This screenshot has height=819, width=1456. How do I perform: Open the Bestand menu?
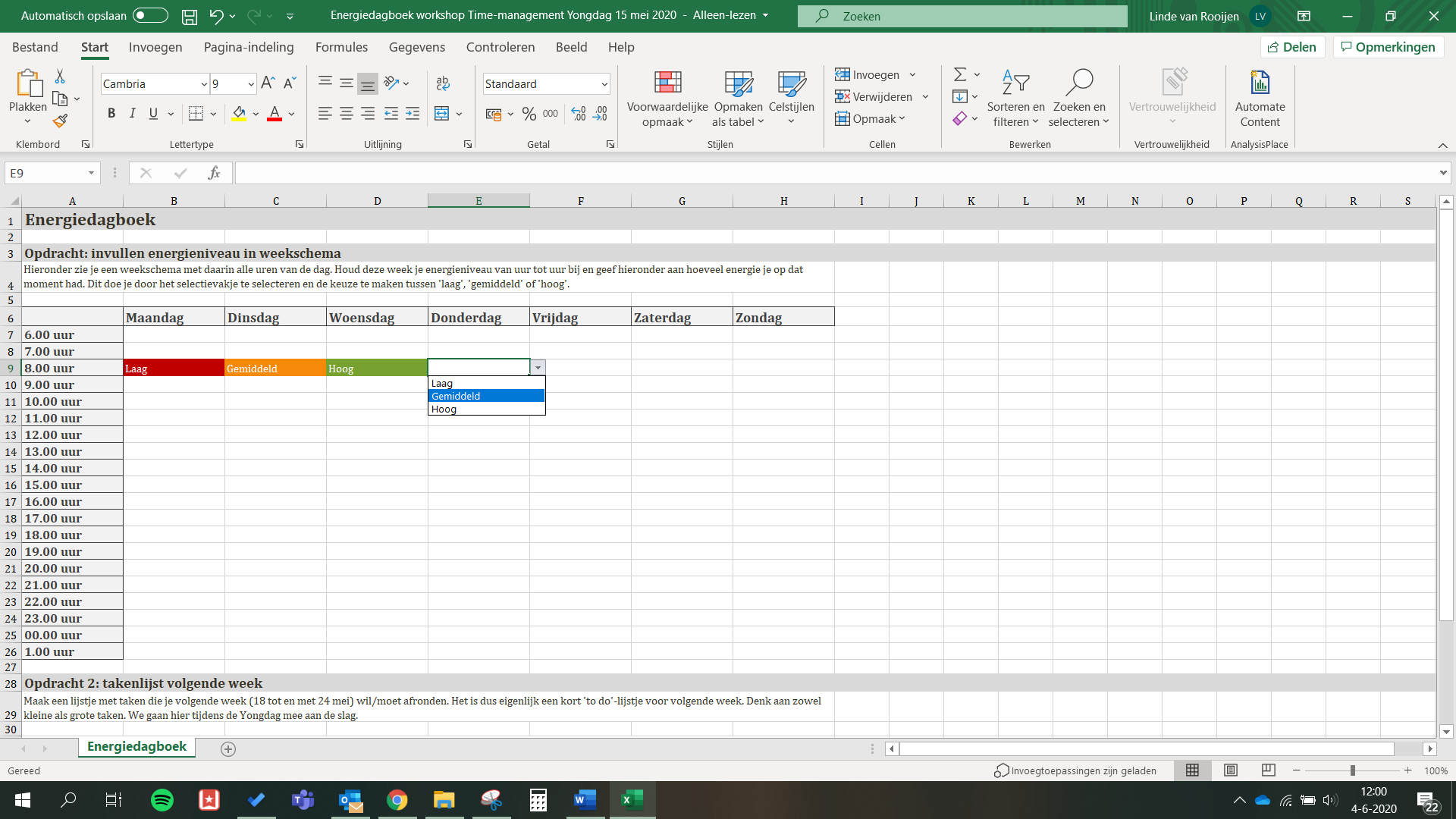tap(35, 47)
